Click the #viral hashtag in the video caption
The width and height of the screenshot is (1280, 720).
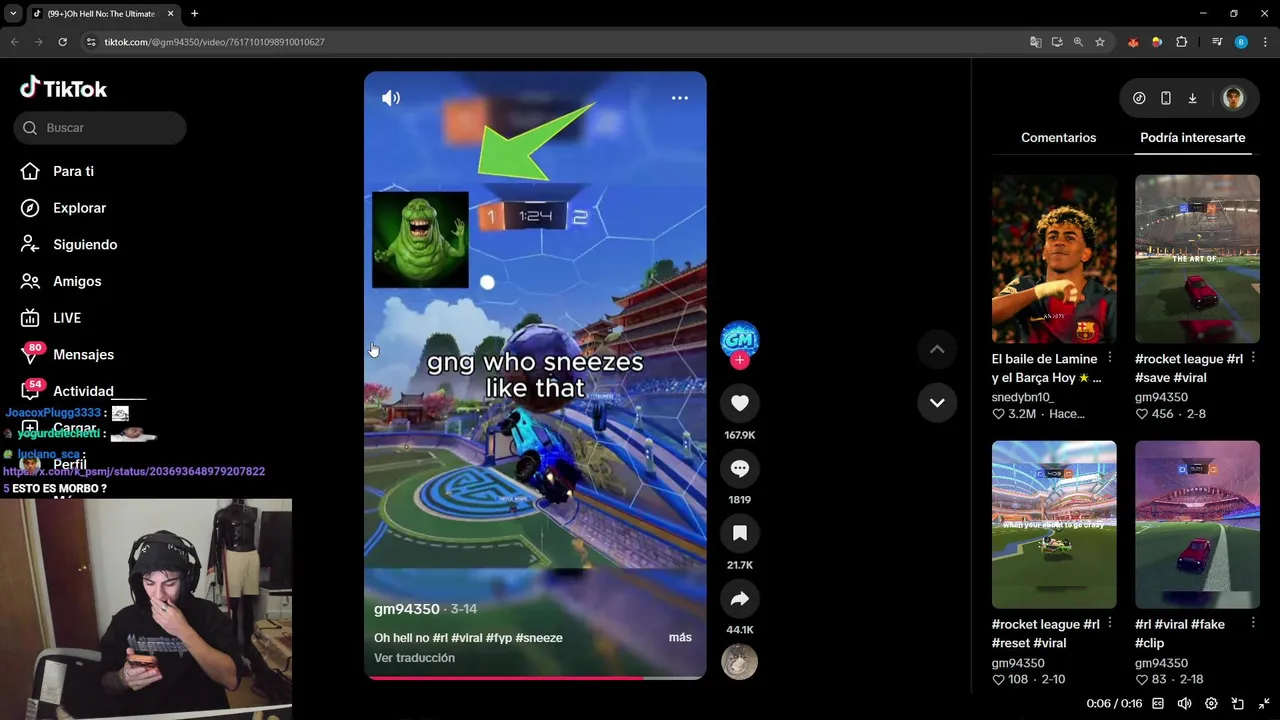click(x=467, y=638)
